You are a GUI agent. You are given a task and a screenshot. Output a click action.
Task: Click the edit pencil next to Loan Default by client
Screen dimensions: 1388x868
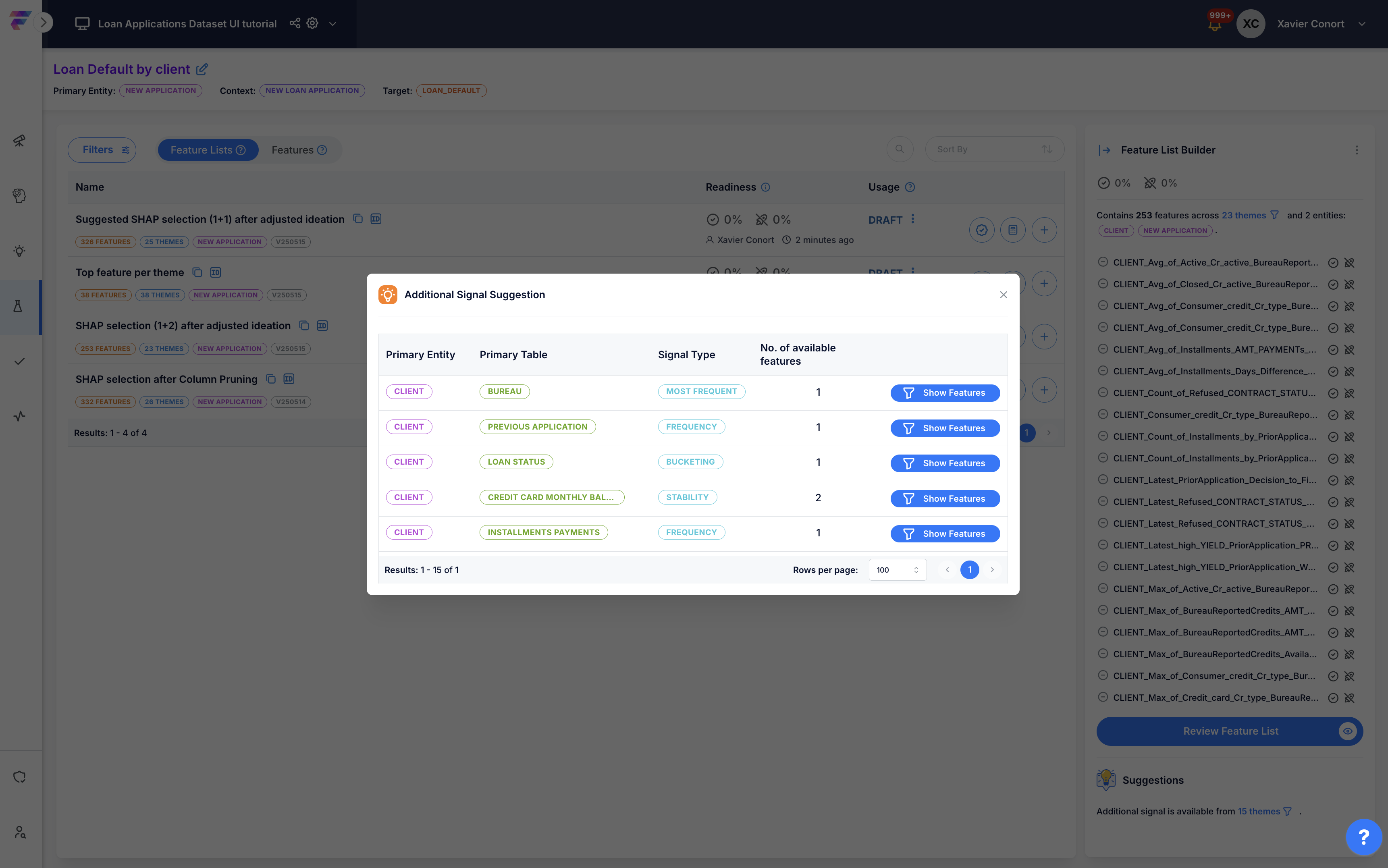pyautogui.click(x=202, y=69)
